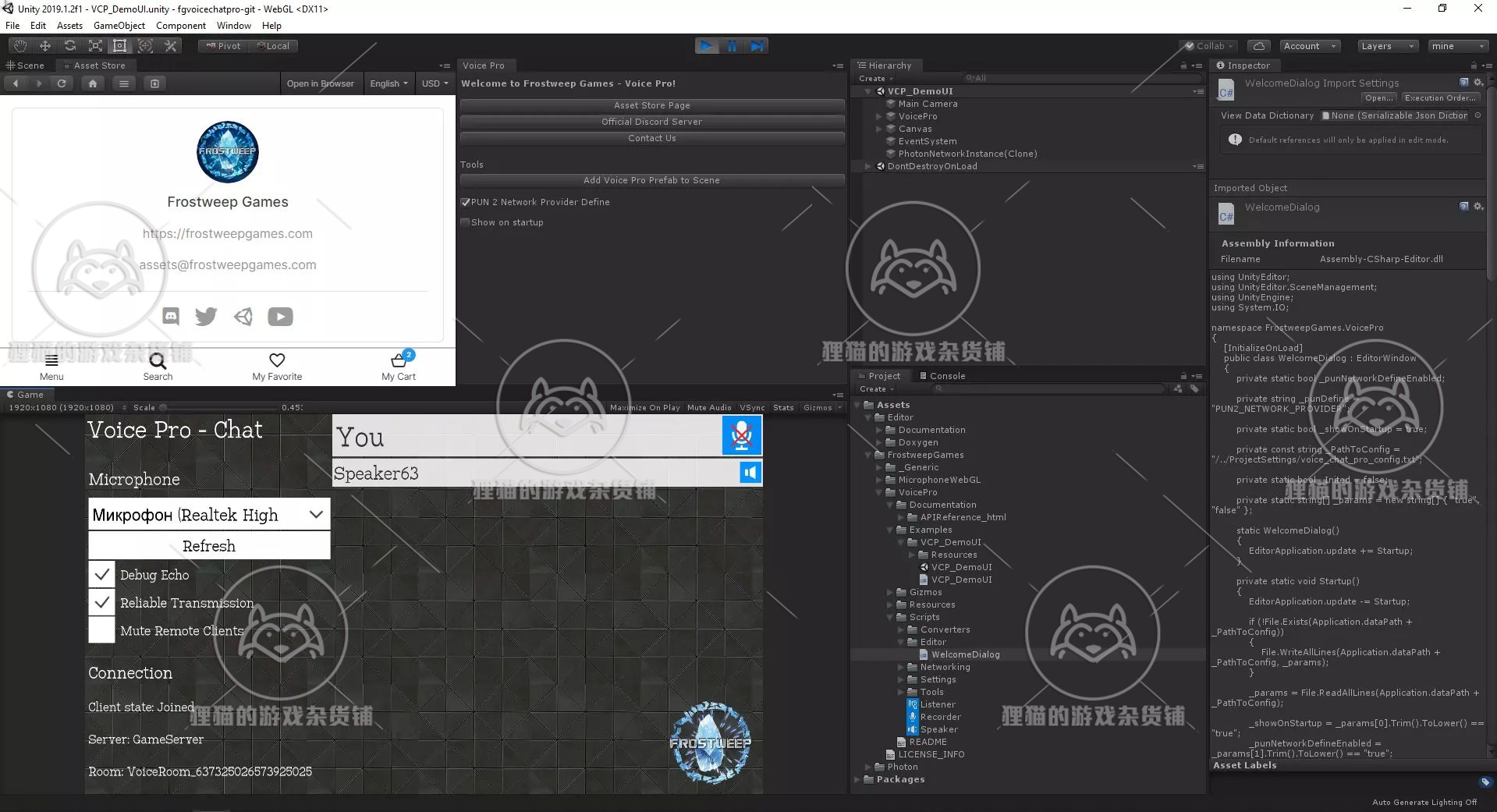Toggle your microphone mute in game
The width and height of the screenshot is (1497, 812).
click(x=742, y=435)
